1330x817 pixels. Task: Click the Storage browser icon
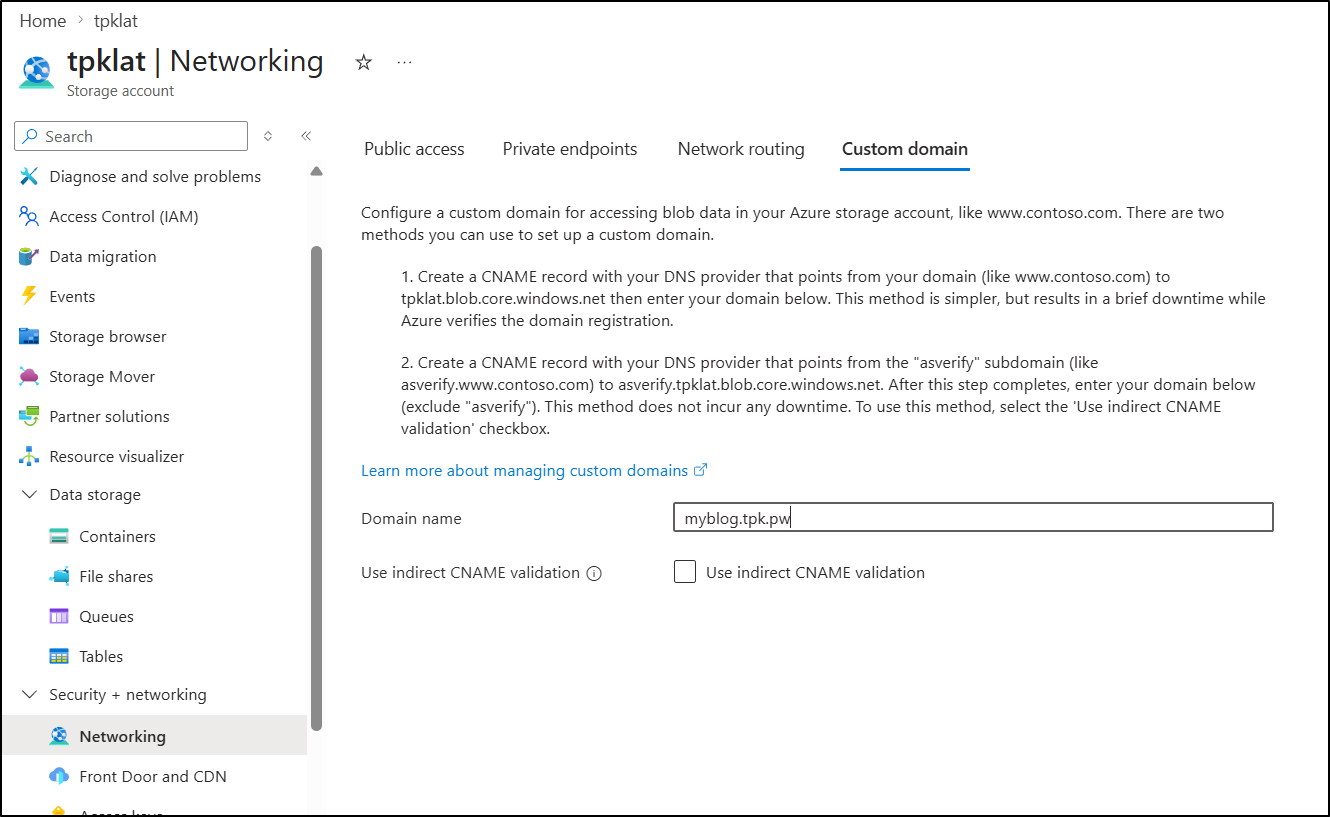[29, 336]
